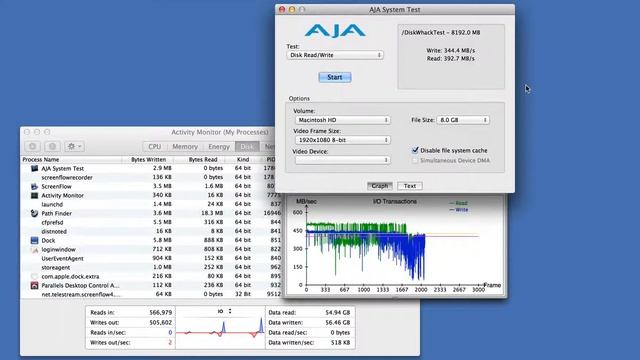Sort by the Bytes Written column header
640x360 pixels.
149,160
